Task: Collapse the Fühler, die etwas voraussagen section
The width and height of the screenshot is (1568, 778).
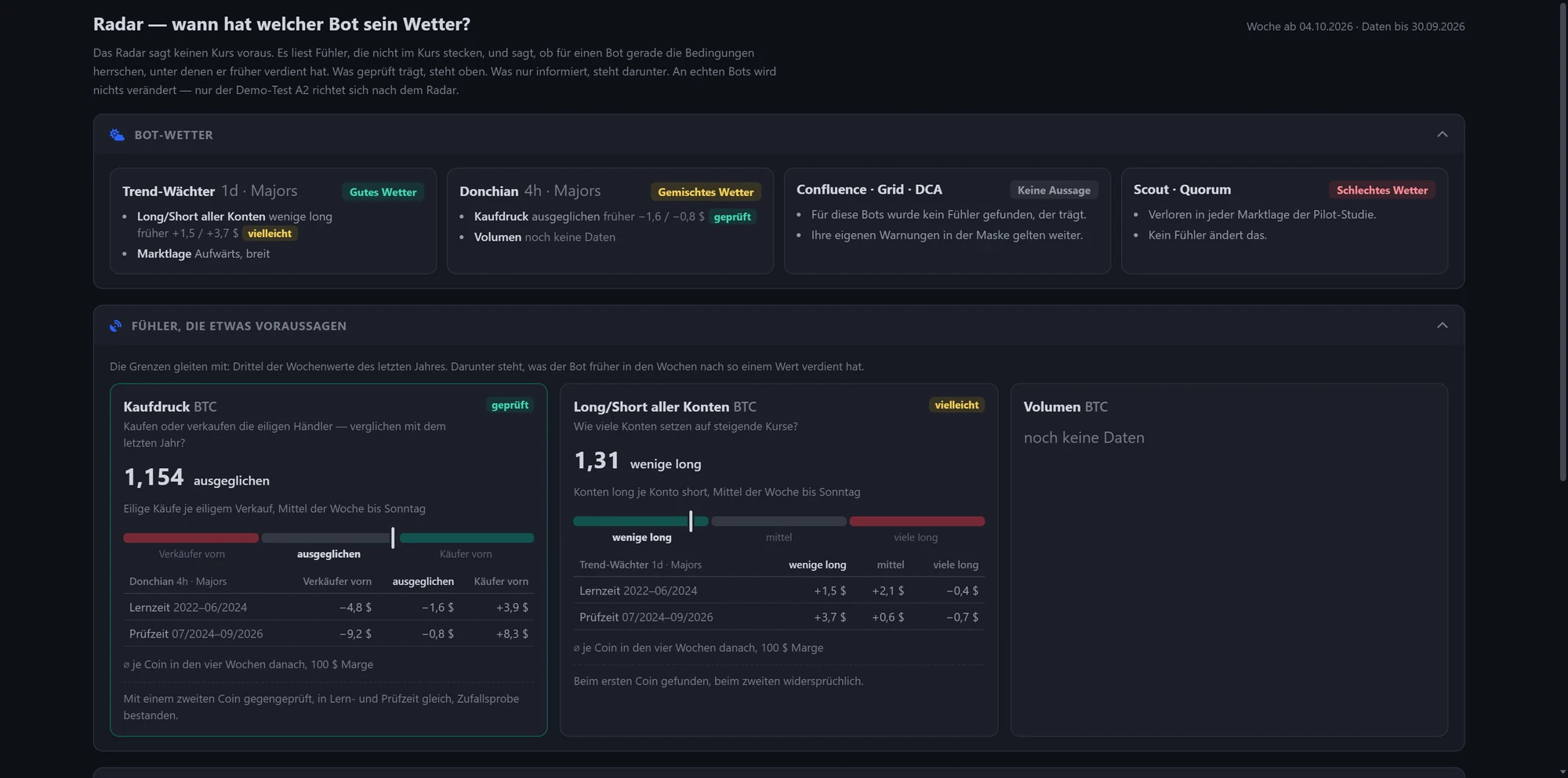Action: tap(1442, 325)
